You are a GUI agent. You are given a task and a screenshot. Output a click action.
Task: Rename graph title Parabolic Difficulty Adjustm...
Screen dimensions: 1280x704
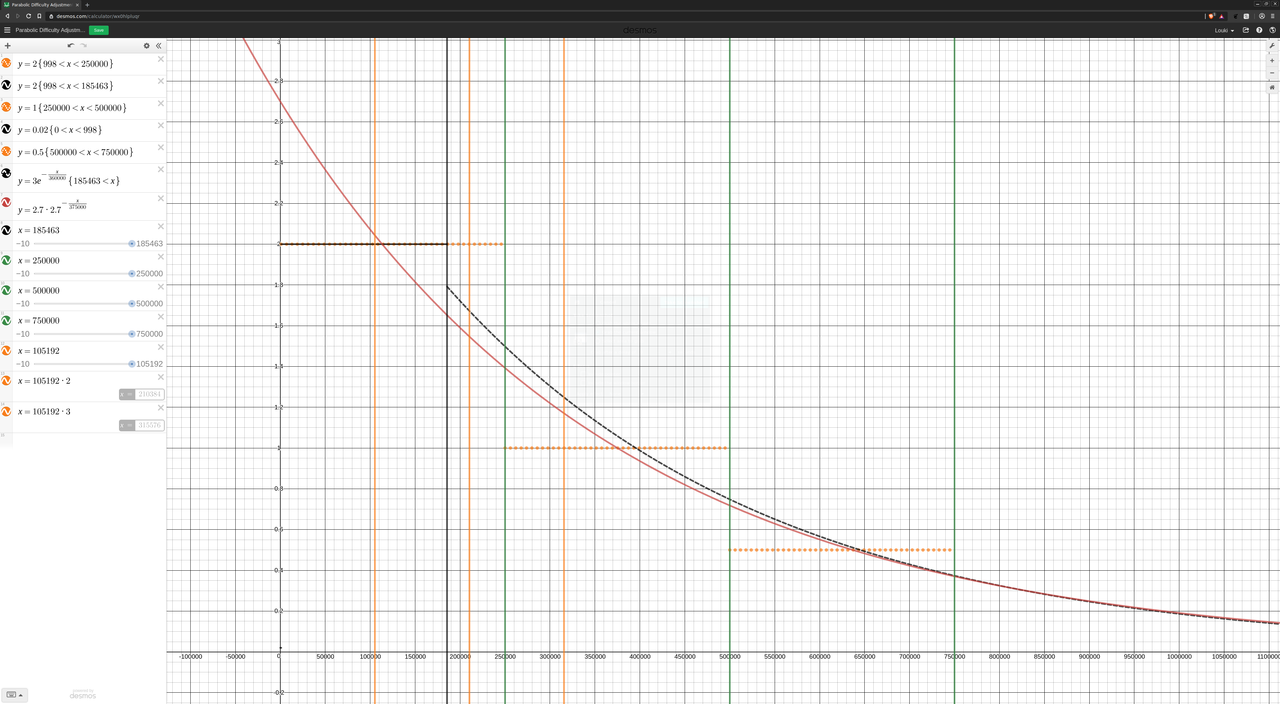pyautogui.click(x=50, y=30)
